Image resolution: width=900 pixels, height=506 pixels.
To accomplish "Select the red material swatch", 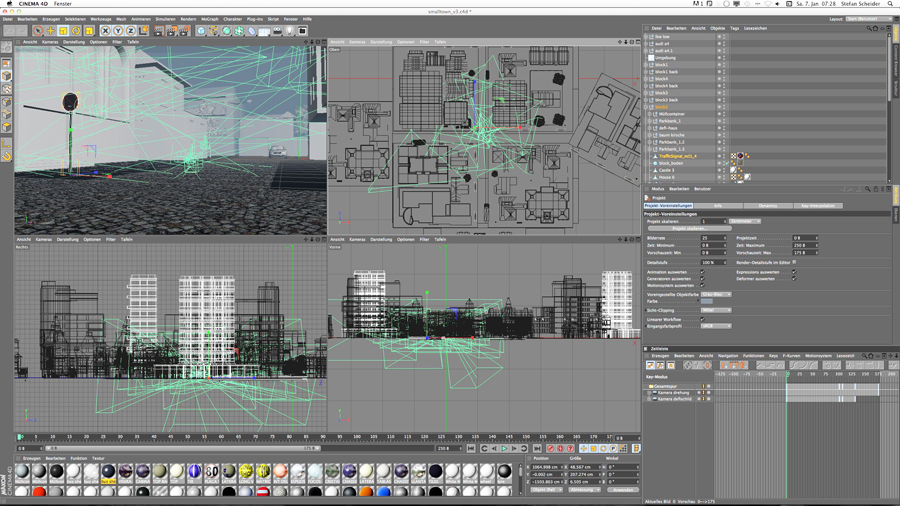I will [x=39, y=492].
